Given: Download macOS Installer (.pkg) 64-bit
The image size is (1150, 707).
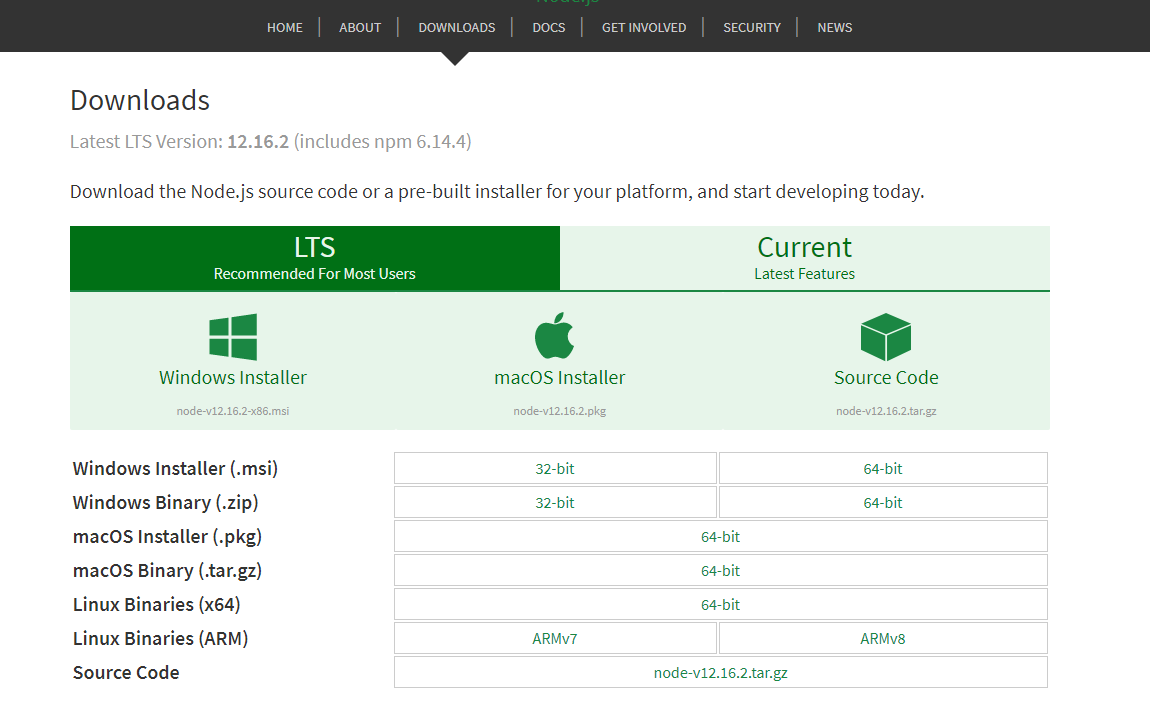Looking at the screenshot, I should pyautogui.click(x=720, y=536).
